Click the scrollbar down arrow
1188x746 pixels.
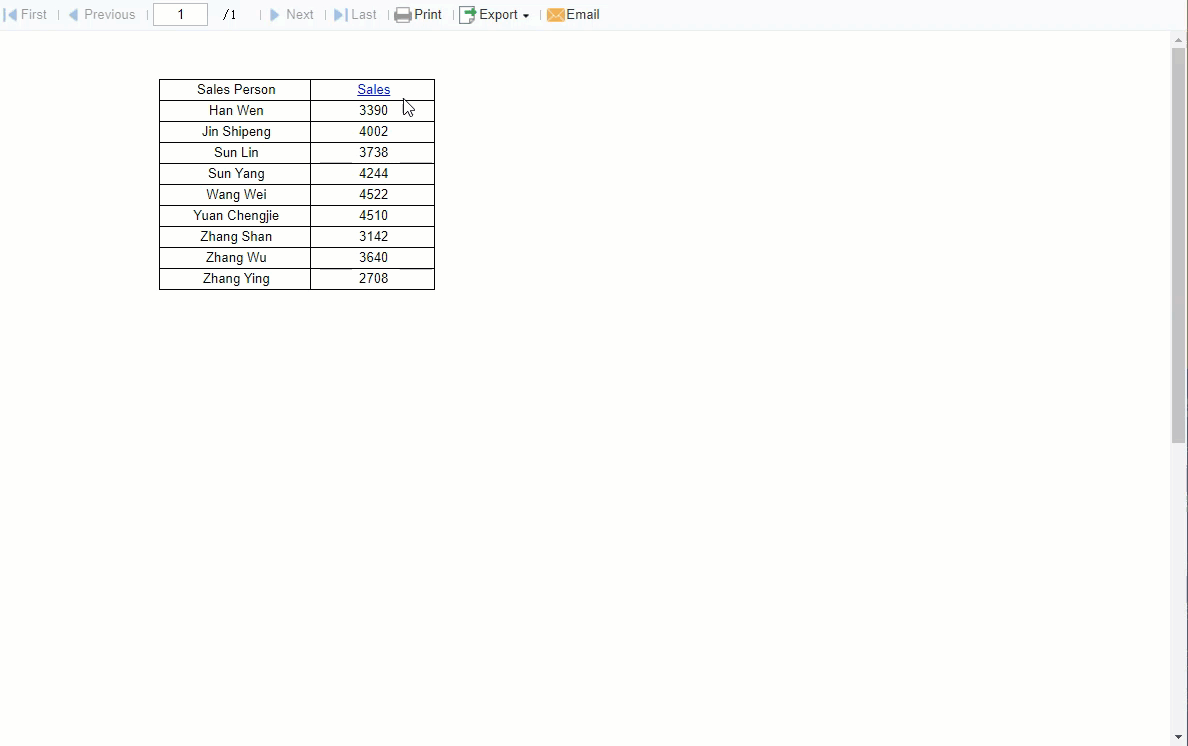point(1178,737)
